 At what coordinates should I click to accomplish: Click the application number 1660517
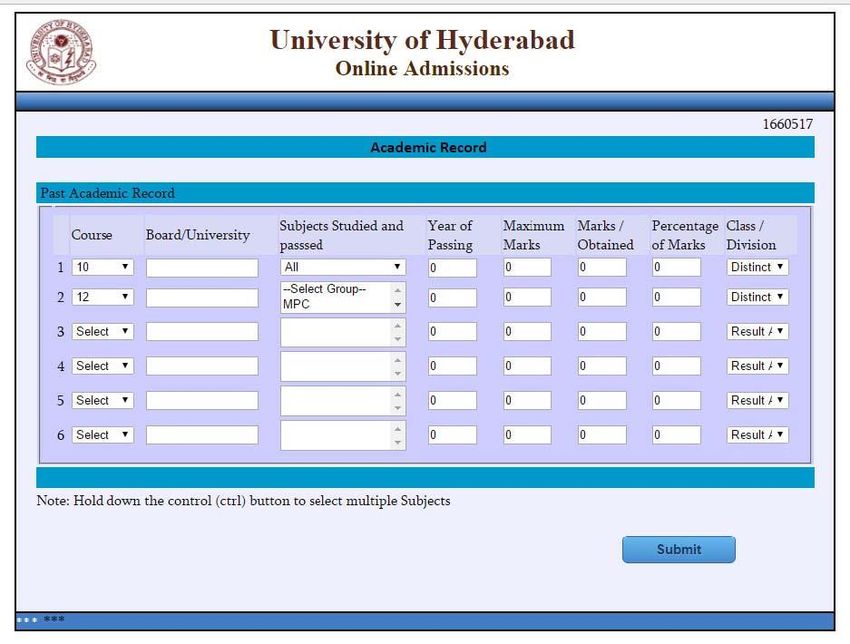coord(788,124)
